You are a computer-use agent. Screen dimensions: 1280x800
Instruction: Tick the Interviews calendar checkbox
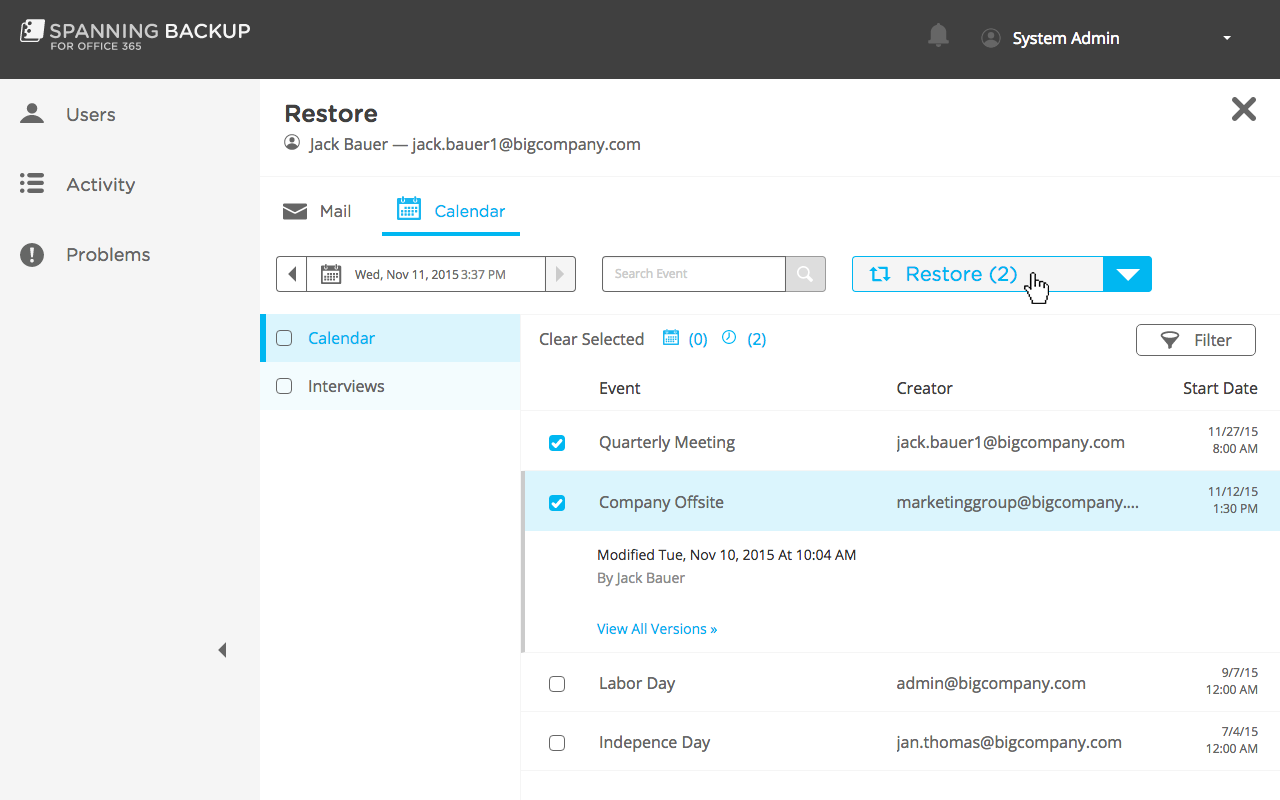click(284, 386)
